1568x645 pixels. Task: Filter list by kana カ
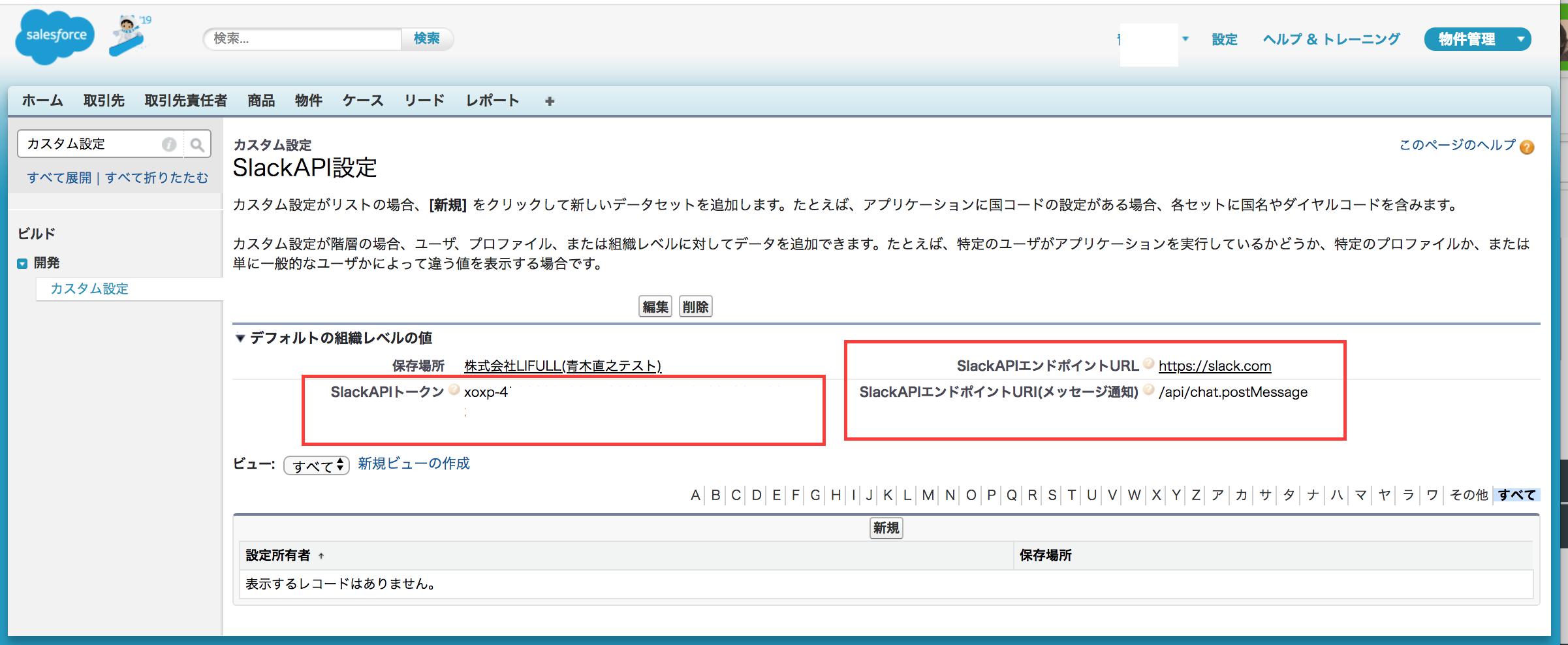(1242, 496)
